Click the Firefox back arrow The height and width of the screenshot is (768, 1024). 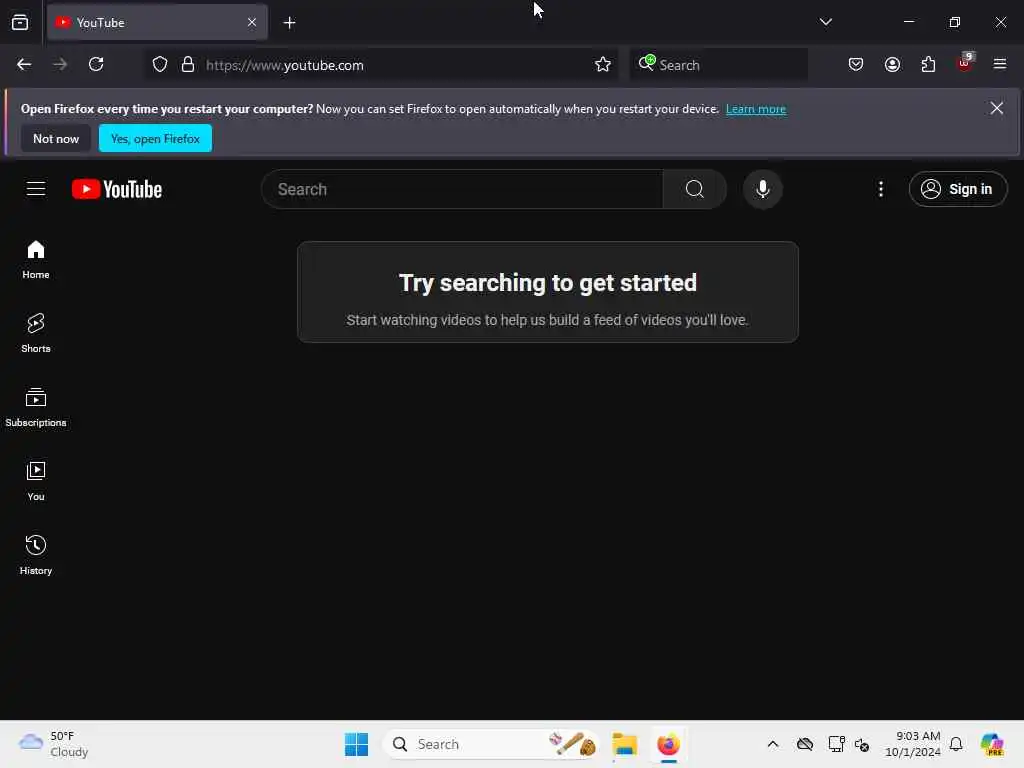(x=24, y=65)
